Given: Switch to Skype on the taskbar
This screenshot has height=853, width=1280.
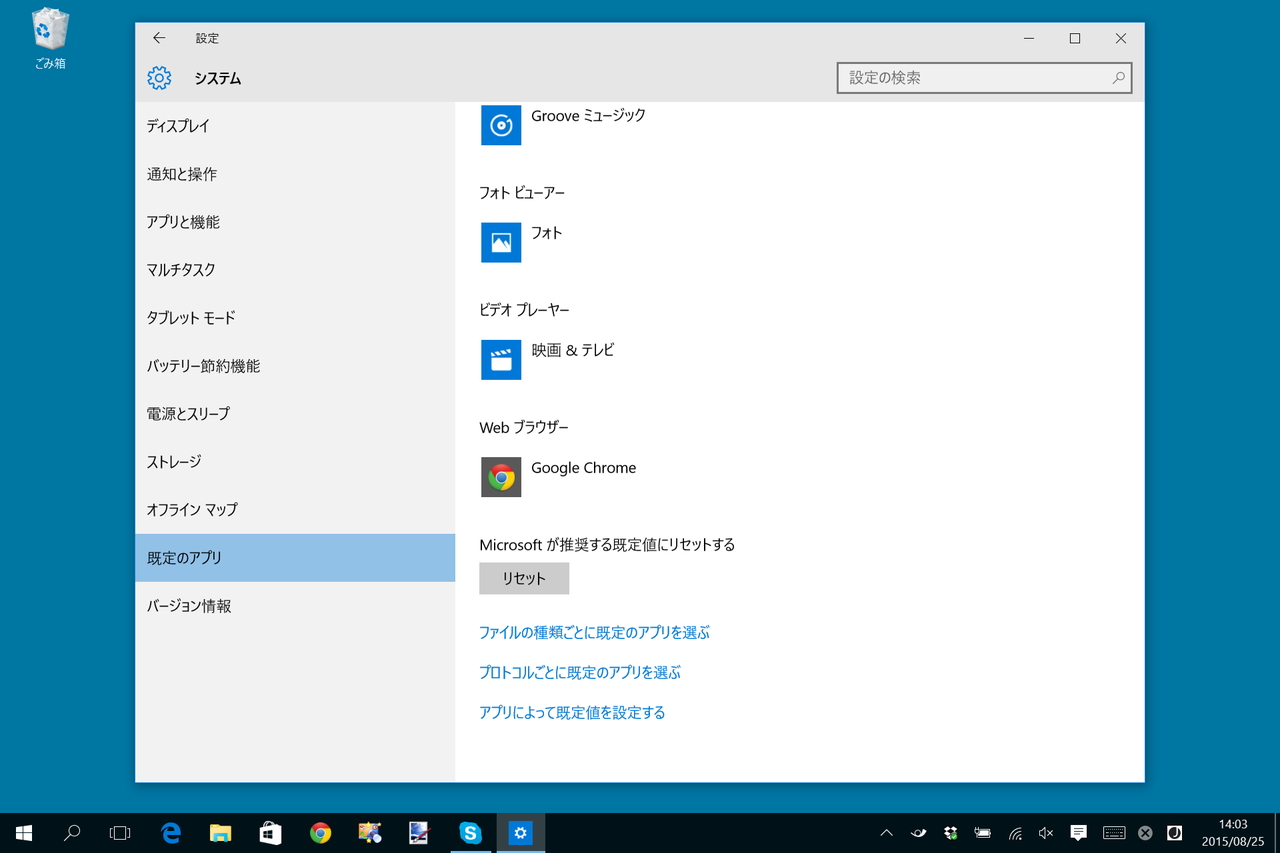Looking at the screenshot, I should tap(470, 833).
